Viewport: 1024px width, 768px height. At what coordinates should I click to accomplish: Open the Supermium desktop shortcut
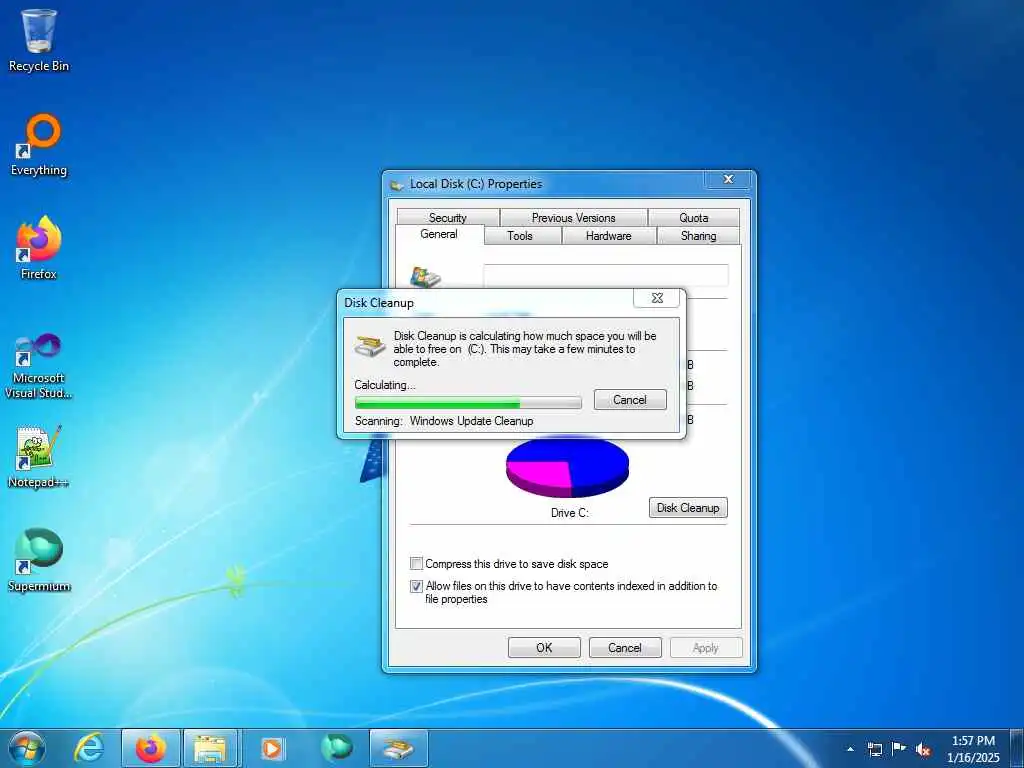click(x=39, y=560)
